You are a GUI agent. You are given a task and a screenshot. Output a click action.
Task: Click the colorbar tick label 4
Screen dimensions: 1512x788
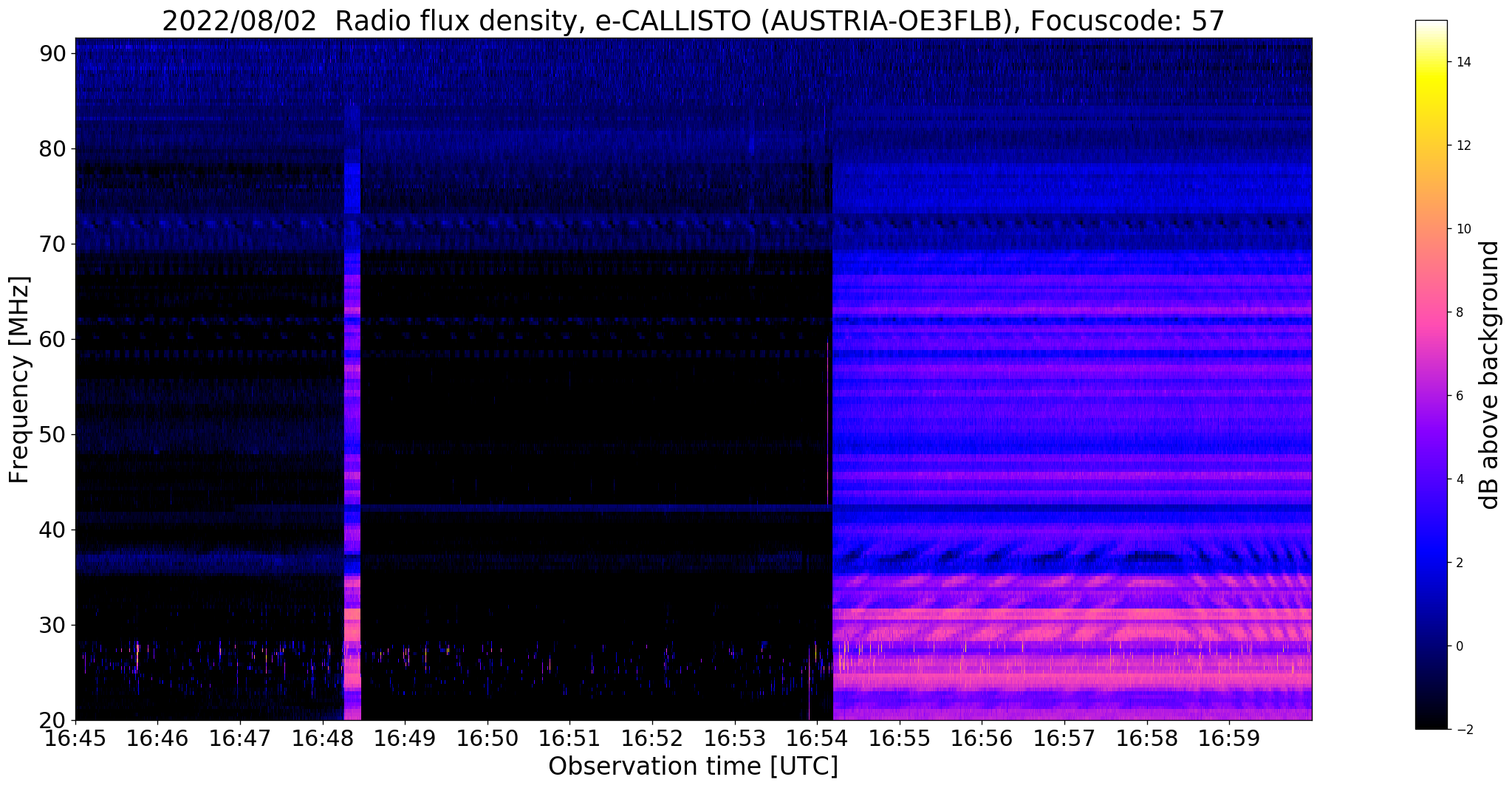[1458, 479]
